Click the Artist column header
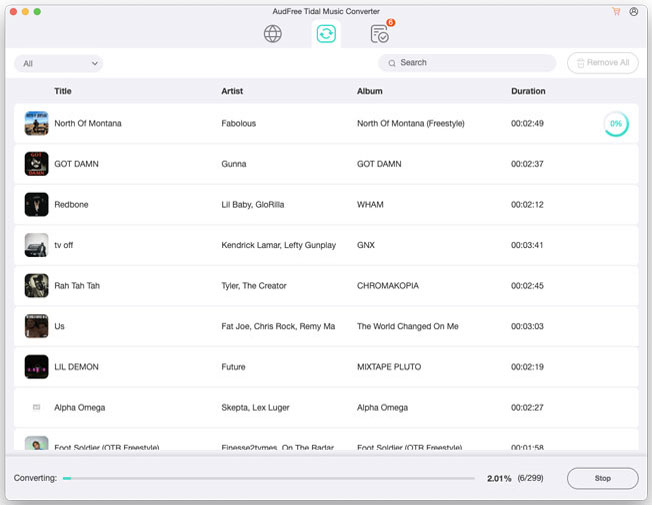The image size is (652, 505). [232, 91]
